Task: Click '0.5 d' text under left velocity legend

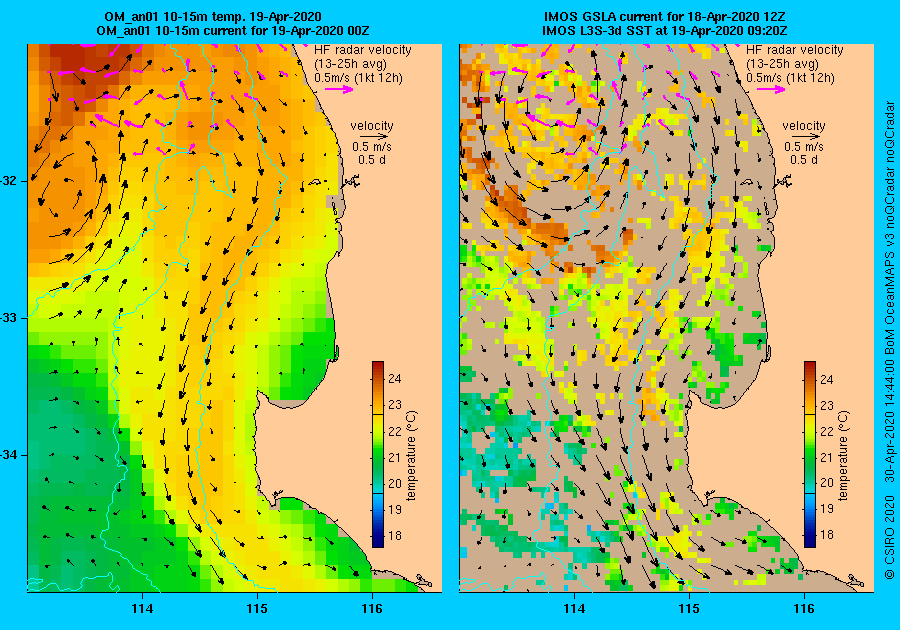Action: pyautogui.click(x=372, y=160)
